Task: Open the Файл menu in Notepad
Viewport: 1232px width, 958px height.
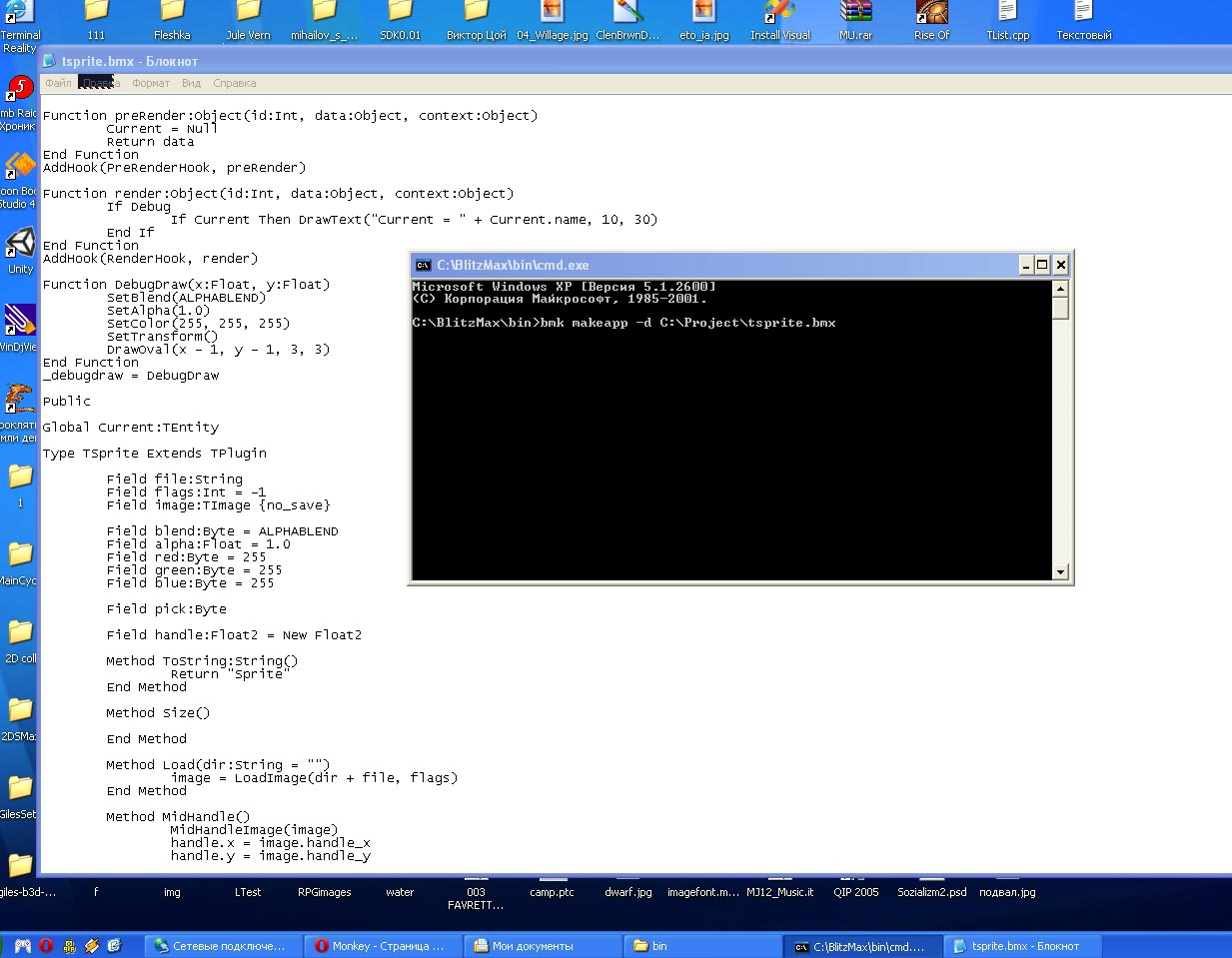Action: pyautogui.click(x=58, y=83)
